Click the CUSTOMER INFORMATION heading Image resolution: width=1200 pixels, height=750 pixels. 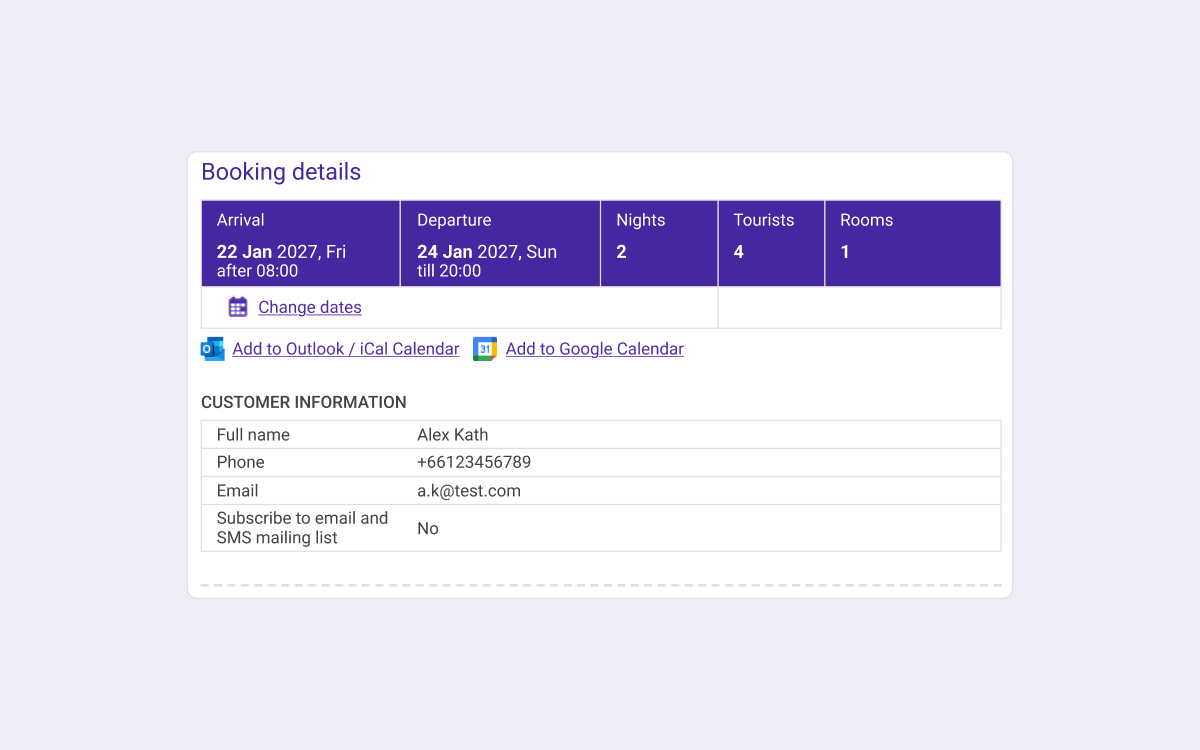point(304,403)
